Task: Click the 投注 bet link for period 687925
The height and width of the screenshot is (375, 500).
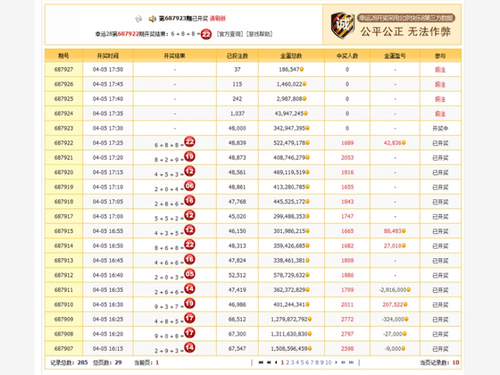Action: [x=440, y=99]
